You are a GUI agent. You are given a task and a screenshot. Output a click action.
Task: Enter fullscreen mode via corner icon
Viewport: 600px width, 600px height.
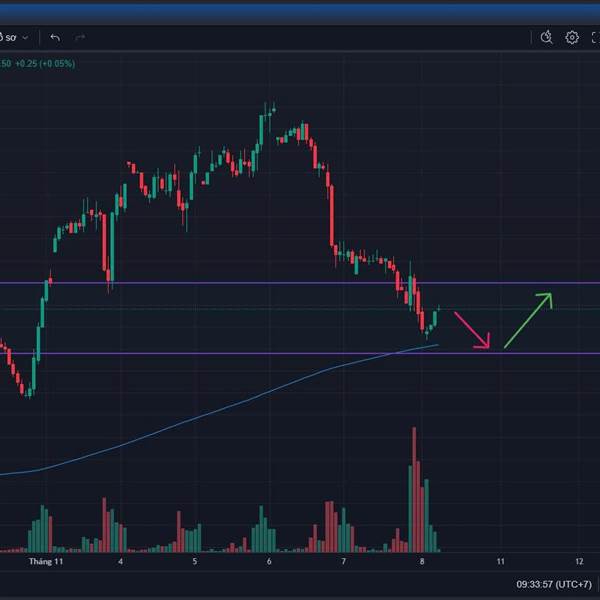click(595, 37)
